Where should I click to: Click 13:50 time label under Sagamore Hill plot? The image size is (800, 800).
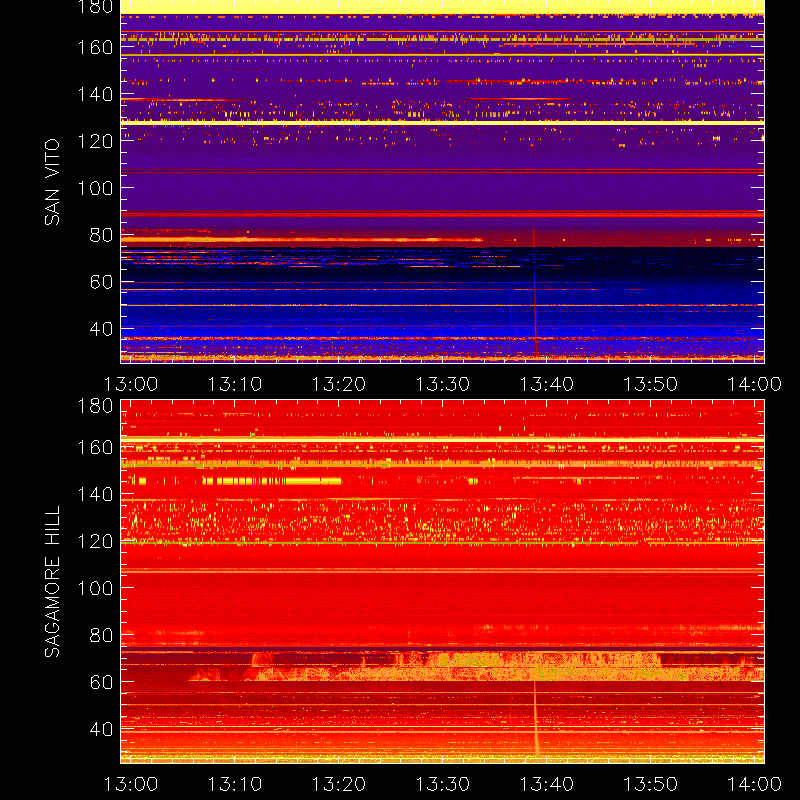tap(651, 784)
